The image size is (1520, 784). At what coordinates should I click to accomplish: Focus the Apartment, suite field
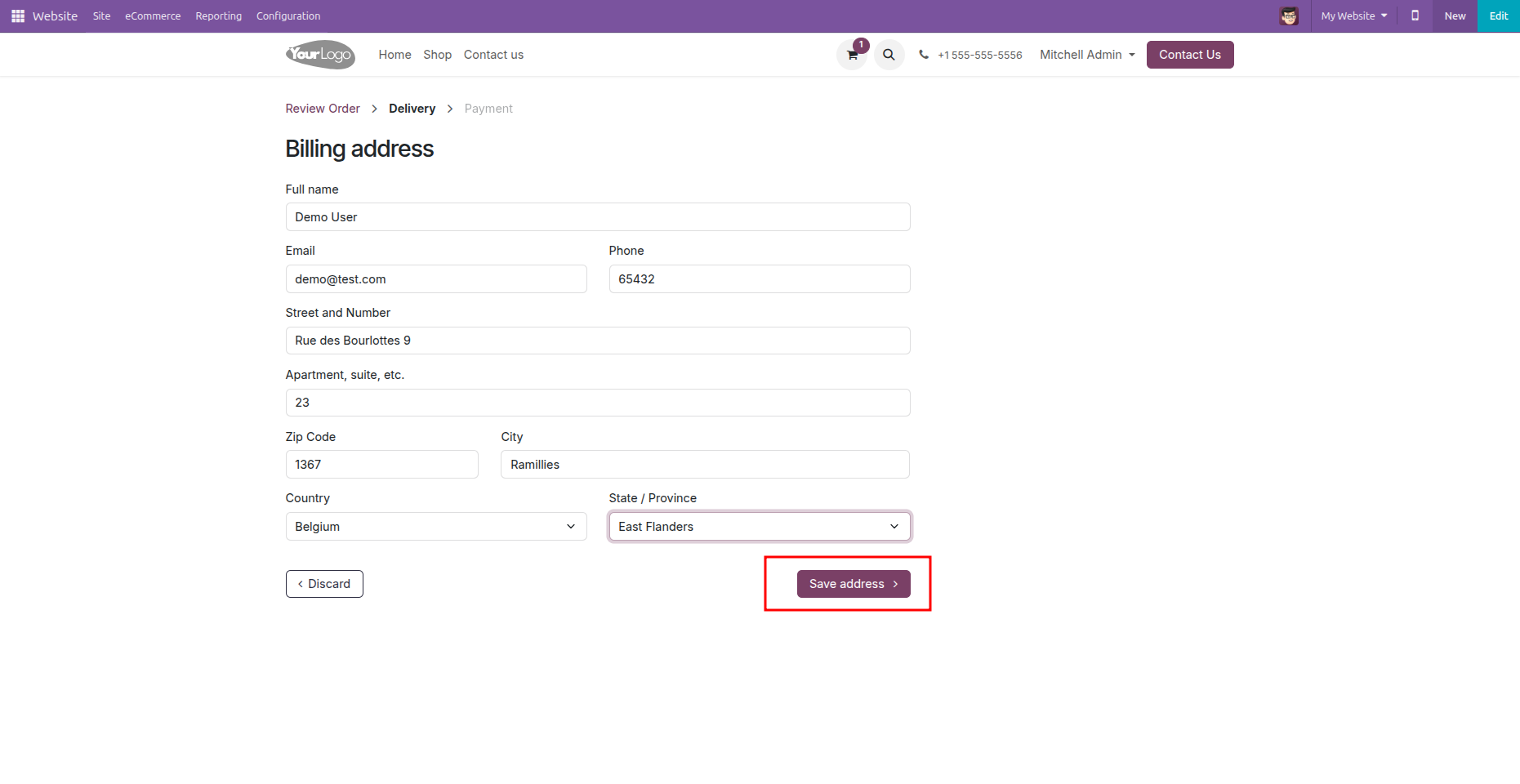[x=598, y=403]
